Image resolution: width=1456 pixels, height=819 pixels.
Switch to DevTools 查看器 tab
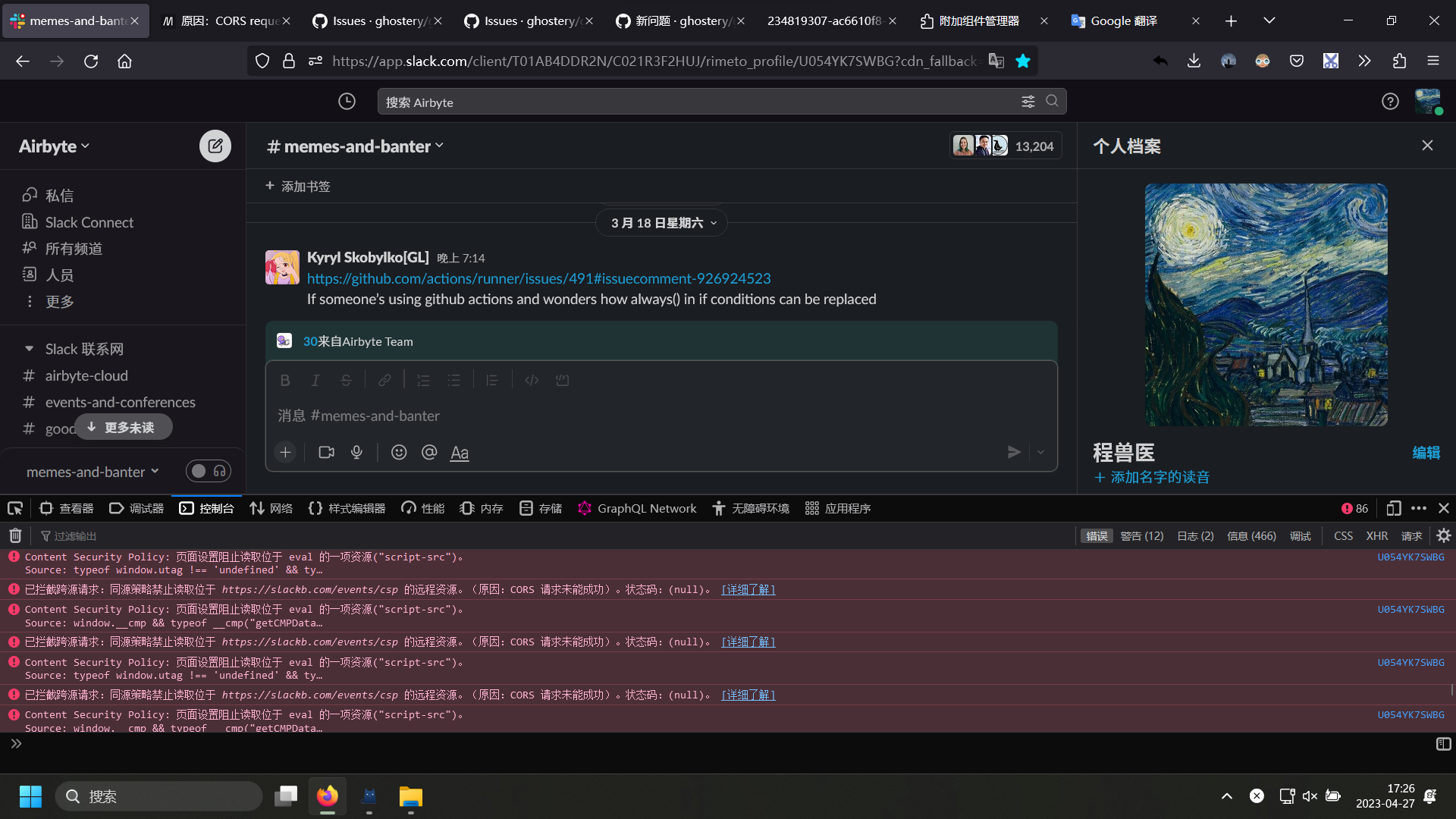click(67, 508)
